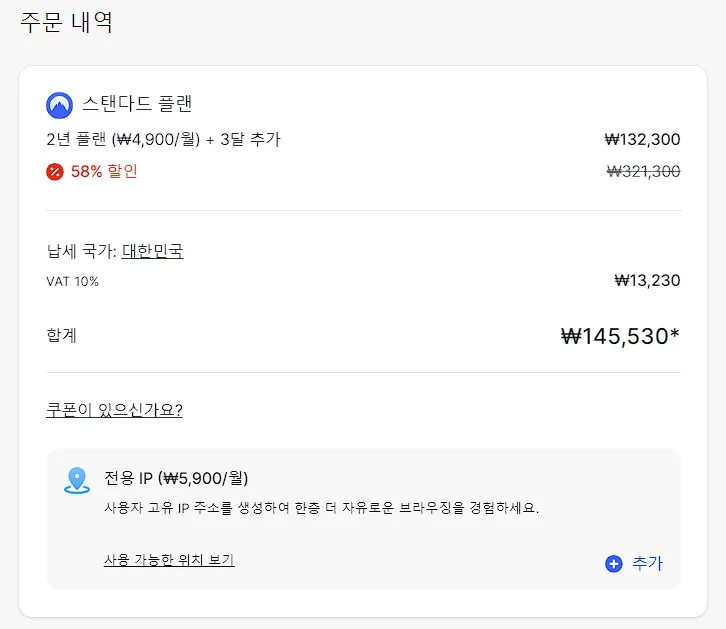
Task: Click the dedicated IP description text
Action: click(x=321, y=508)
